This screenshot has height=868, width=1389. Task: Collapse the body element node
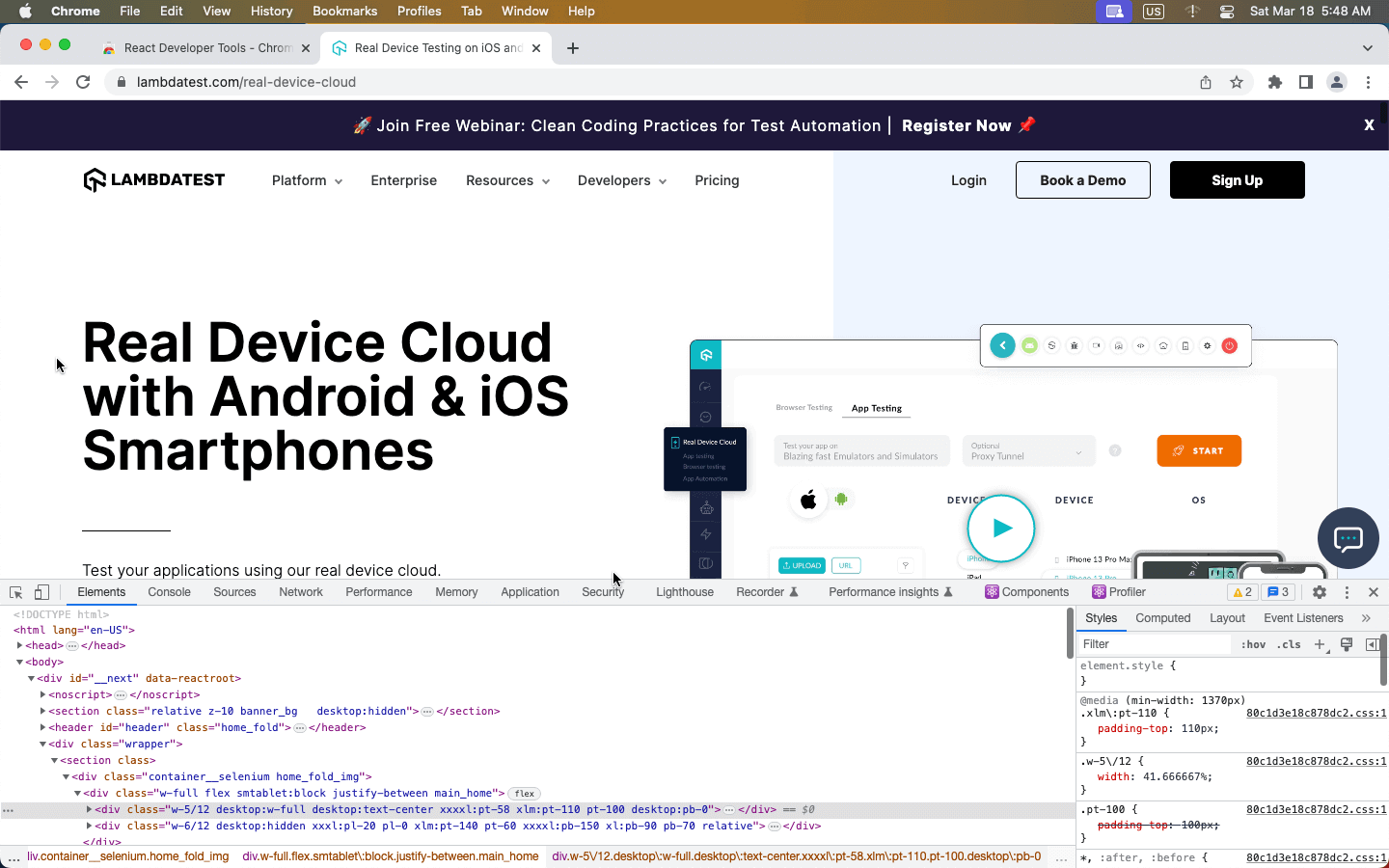click(19, 663)
